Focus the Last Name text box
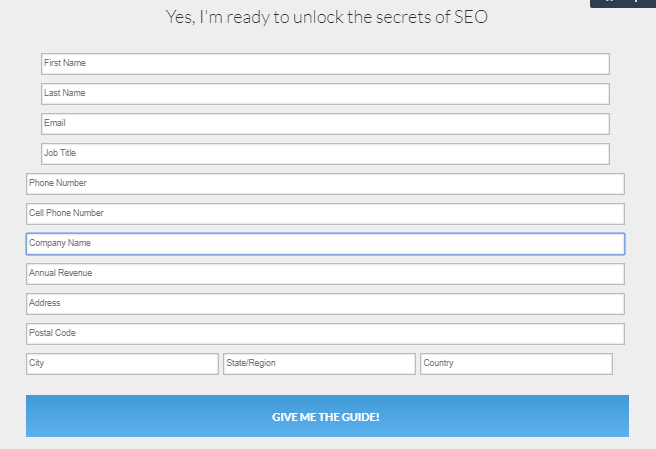This screenshot has width=656, height=449. point(325,94)
